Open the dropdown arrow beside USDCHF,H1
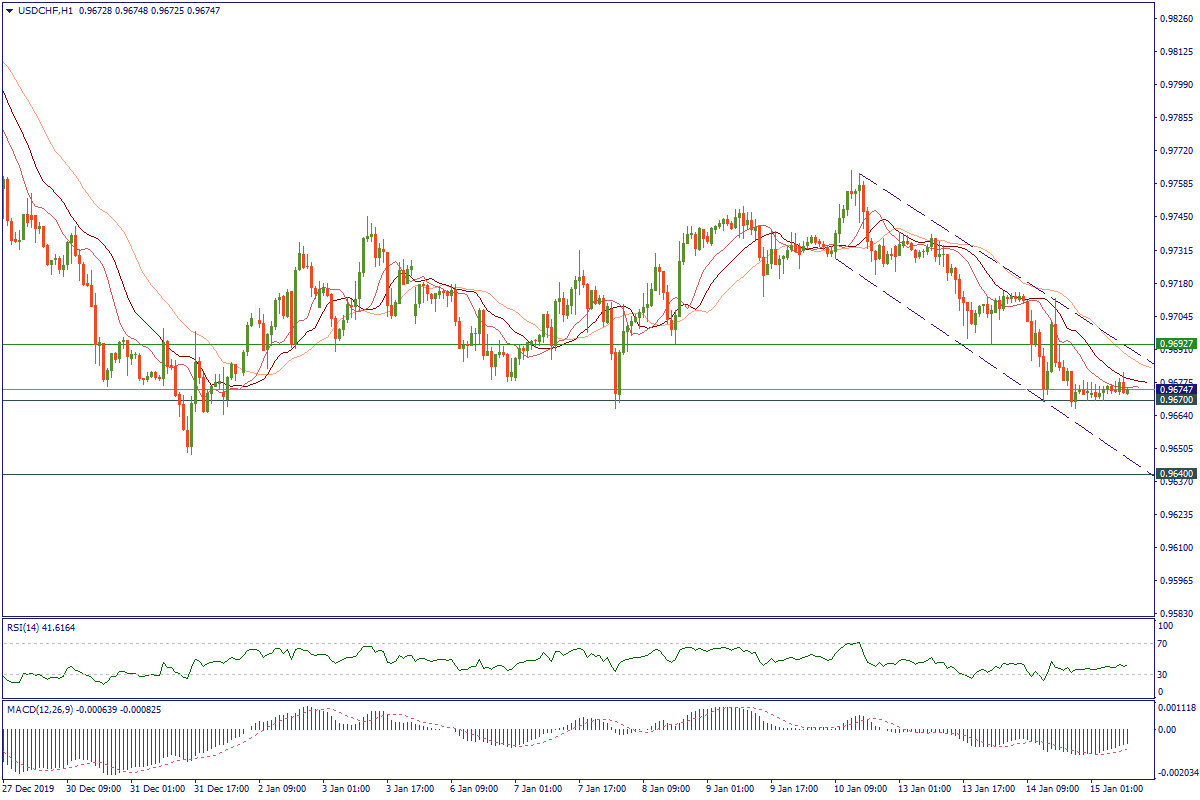The height and width of the screenshot is (800, 1200). [x=9, y=9]
